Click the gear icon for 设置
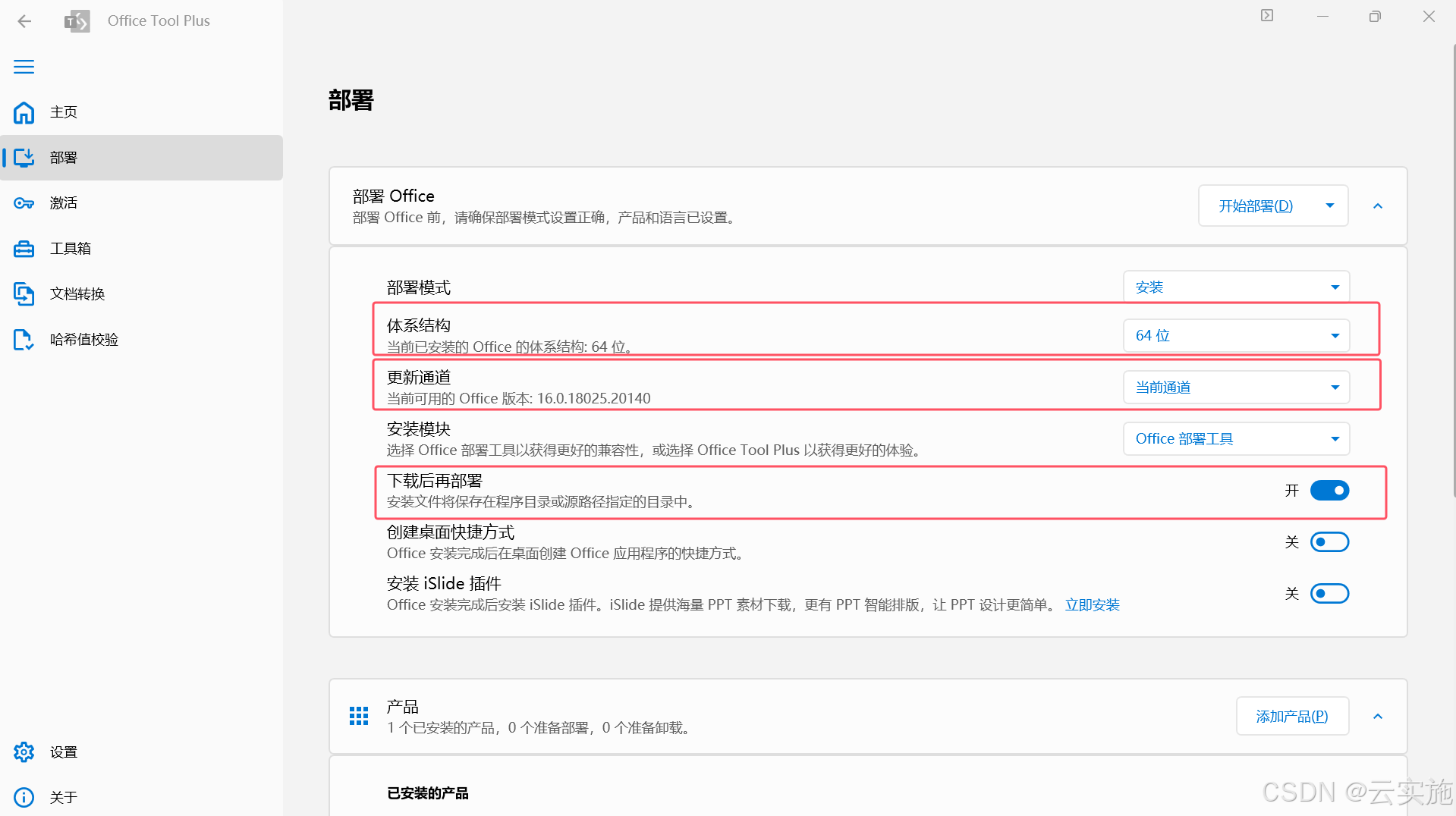Viewport: 1456px width, 816px height. (24, 752)
